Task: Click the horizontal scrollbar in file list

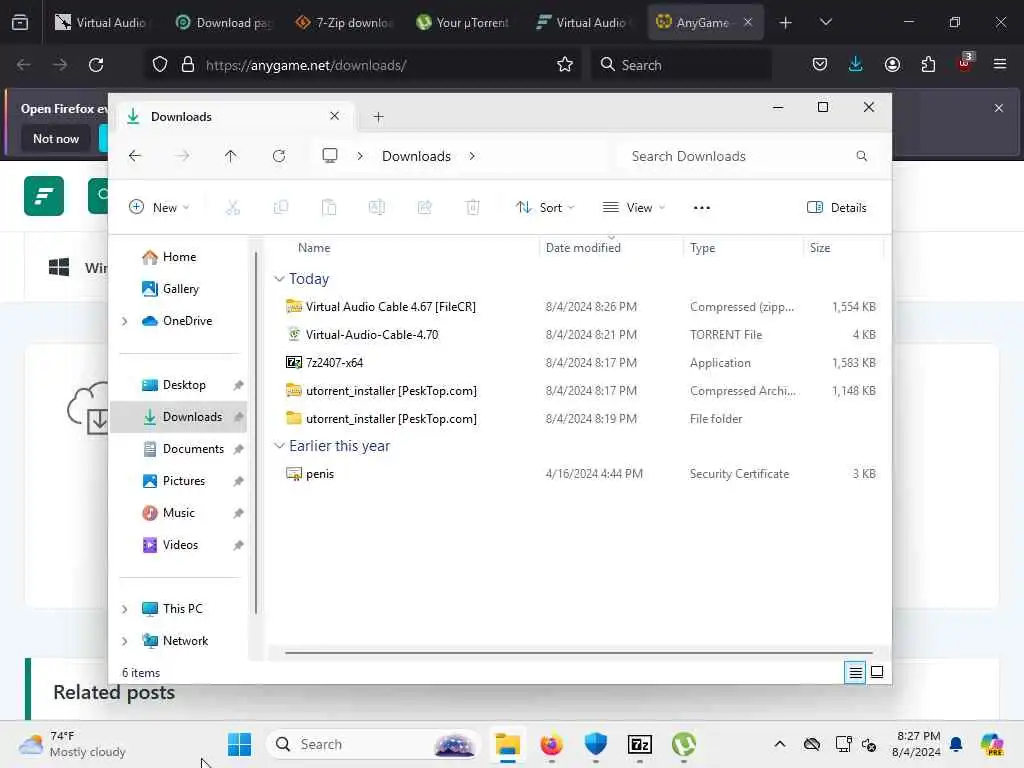Action: pyautogui.click(x=579, y=652)
